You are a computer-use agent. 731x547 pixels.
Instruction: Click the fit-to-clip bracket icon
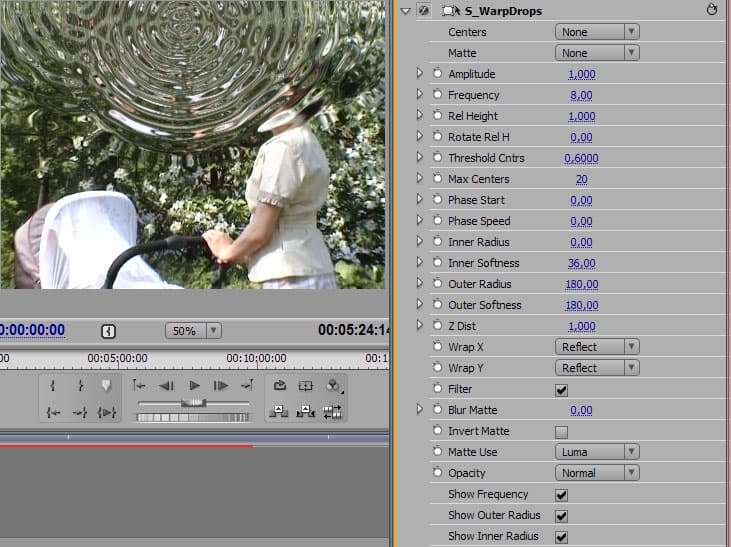109,332
